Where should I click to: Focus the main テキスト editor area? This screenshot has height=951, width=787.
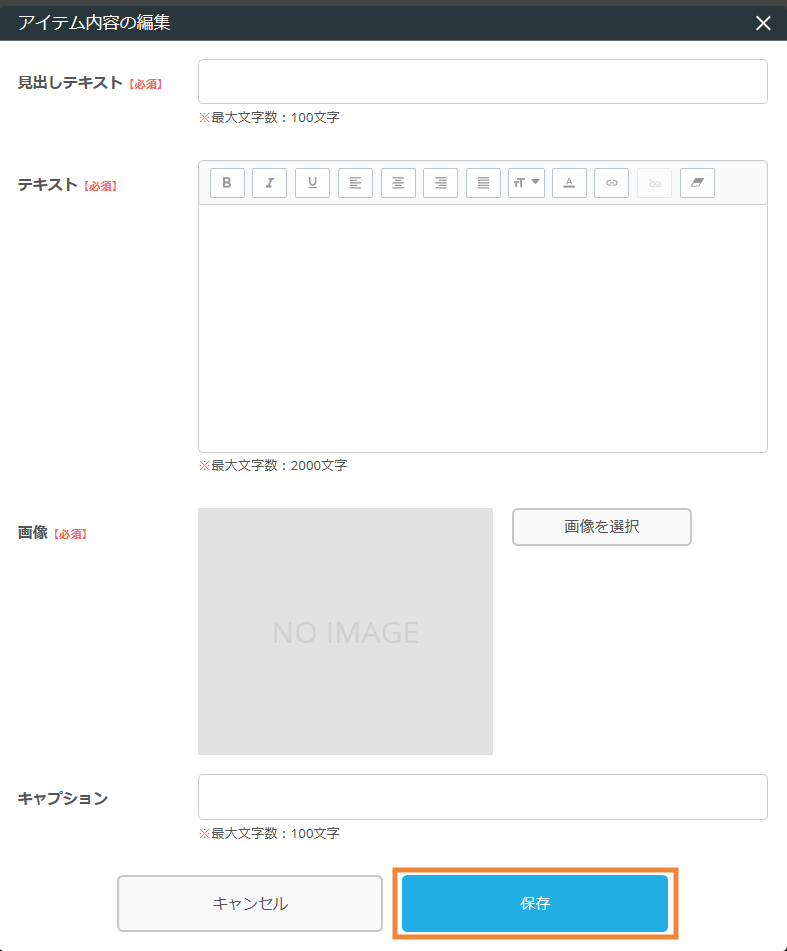click(483, 328)
